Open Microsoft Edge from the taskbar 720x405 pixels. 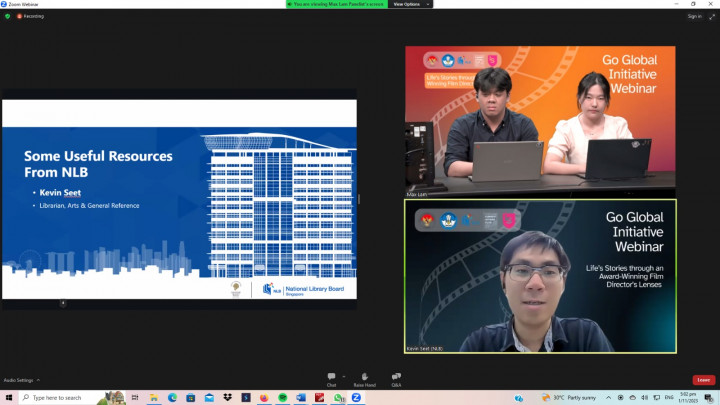click(x=172, y=397)
